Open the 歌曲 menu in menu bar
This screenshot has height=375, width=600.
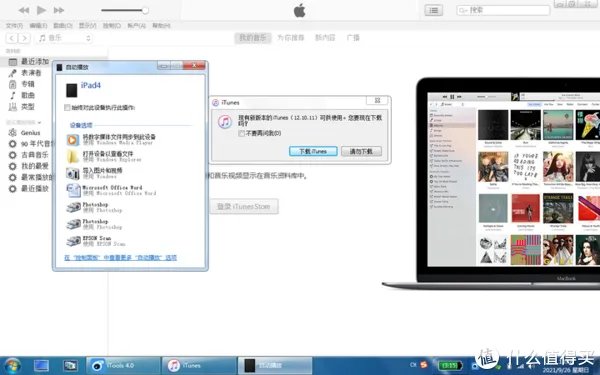point(63,26)
